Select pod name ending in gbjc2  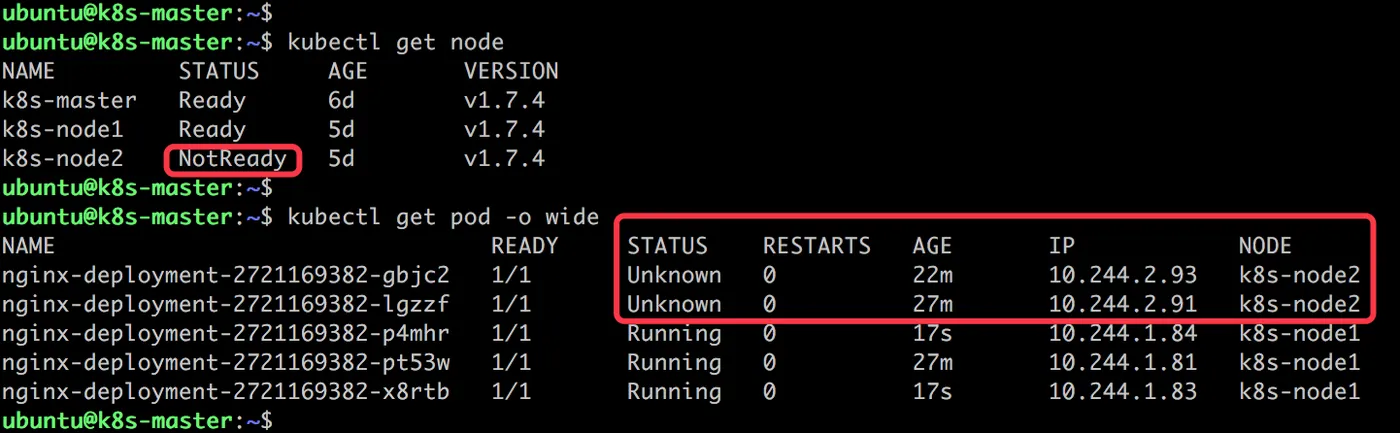click(x=225, y=275)
